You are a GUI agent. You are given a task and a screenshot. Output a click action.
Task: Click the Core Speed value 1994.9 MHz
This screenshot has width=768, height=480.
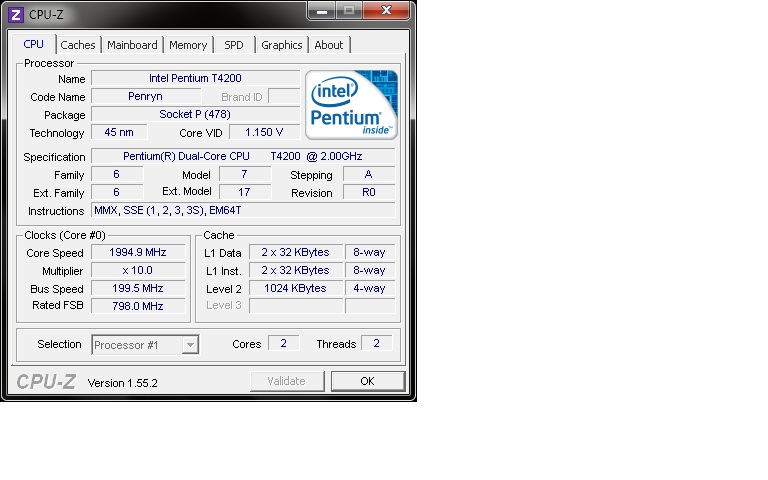pyautogui.click(x=138, y=252)
